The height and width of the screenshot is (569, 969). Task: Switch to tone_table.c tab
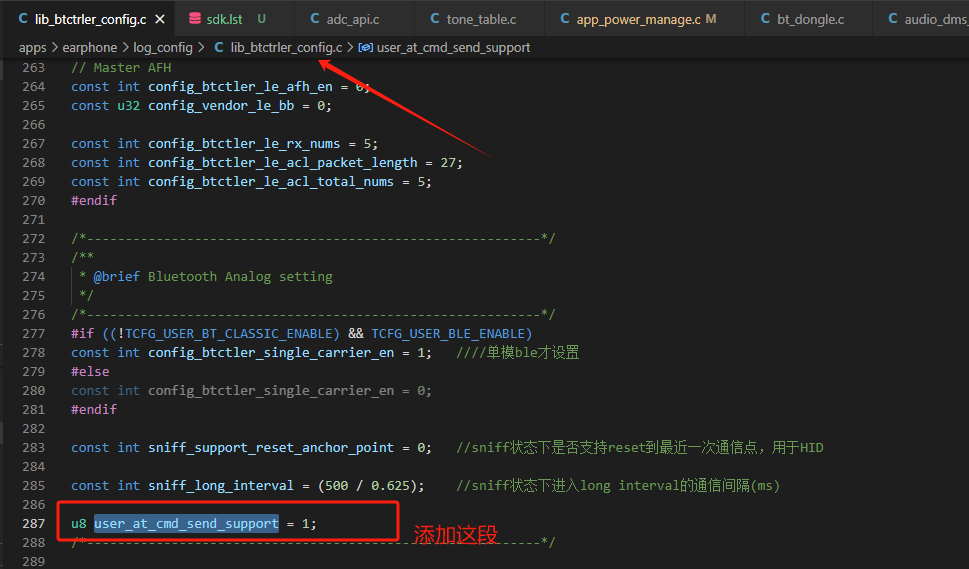pos(481,19)
